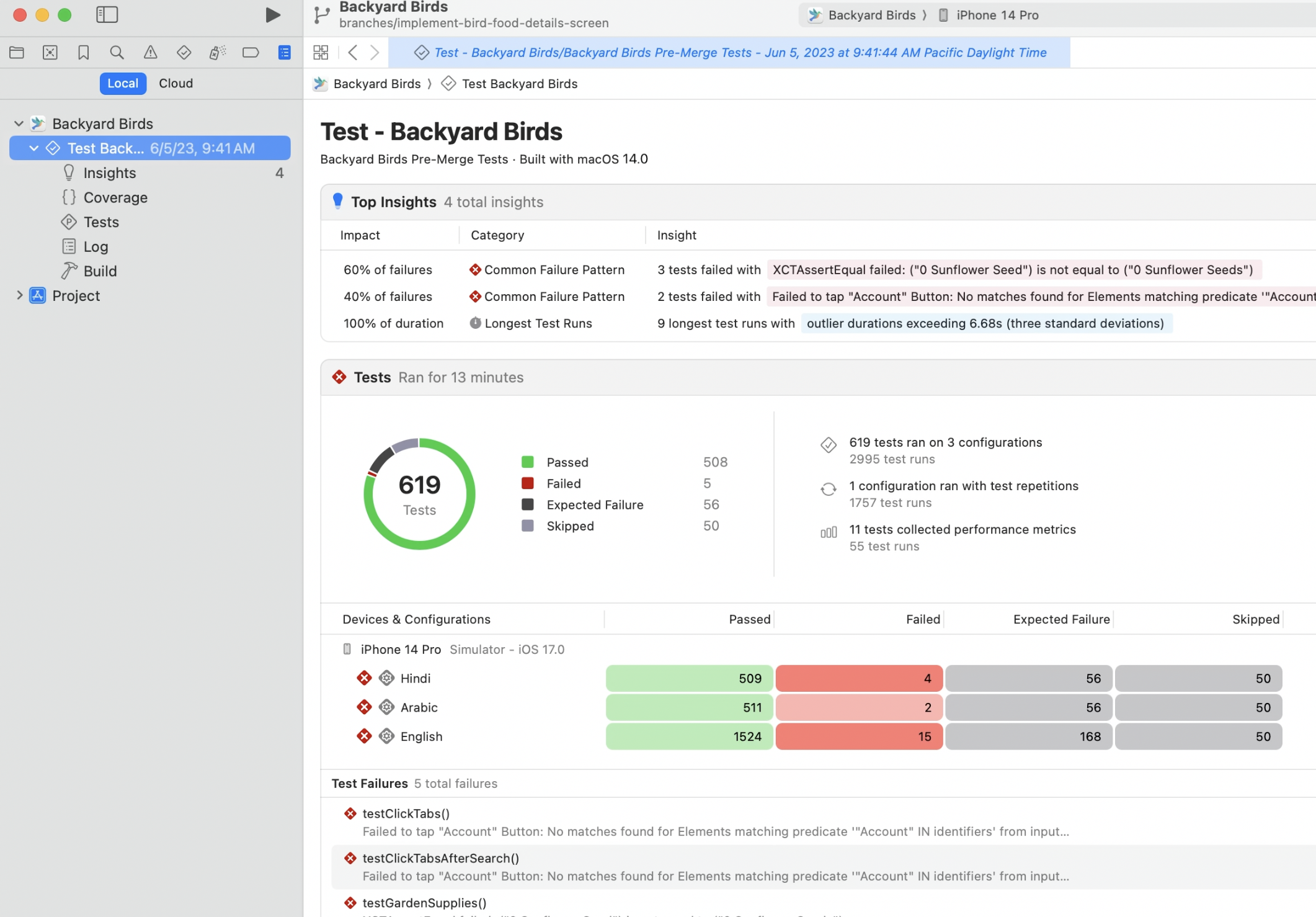Open the Test navigator diamond icon
The image size is (1316, 917).
pos(184,53)
